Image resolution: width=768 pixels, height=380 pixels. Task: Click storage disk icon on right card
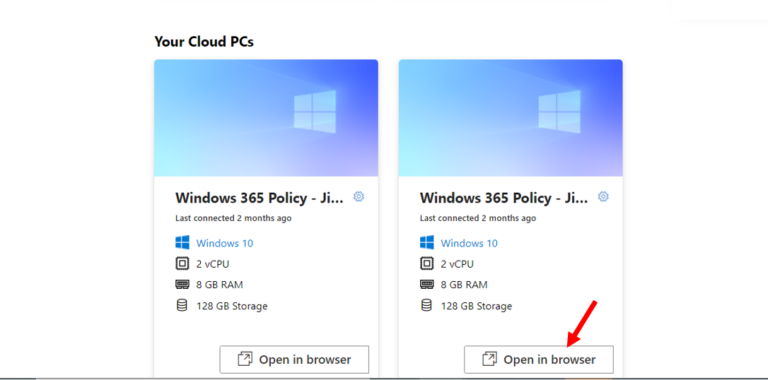[x=426, y=306]
